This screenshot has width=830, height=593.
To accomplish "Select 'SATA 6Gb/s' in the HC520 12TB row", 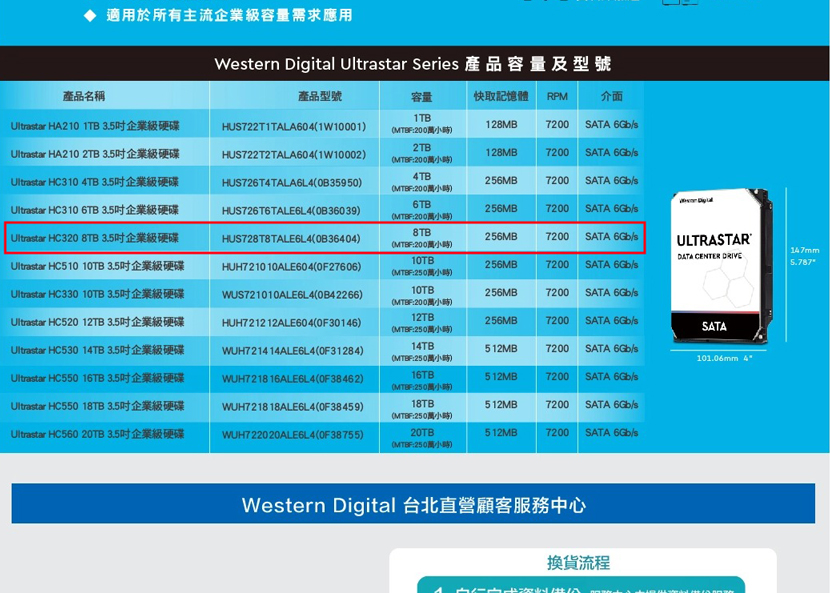I will tap(611, 321).
